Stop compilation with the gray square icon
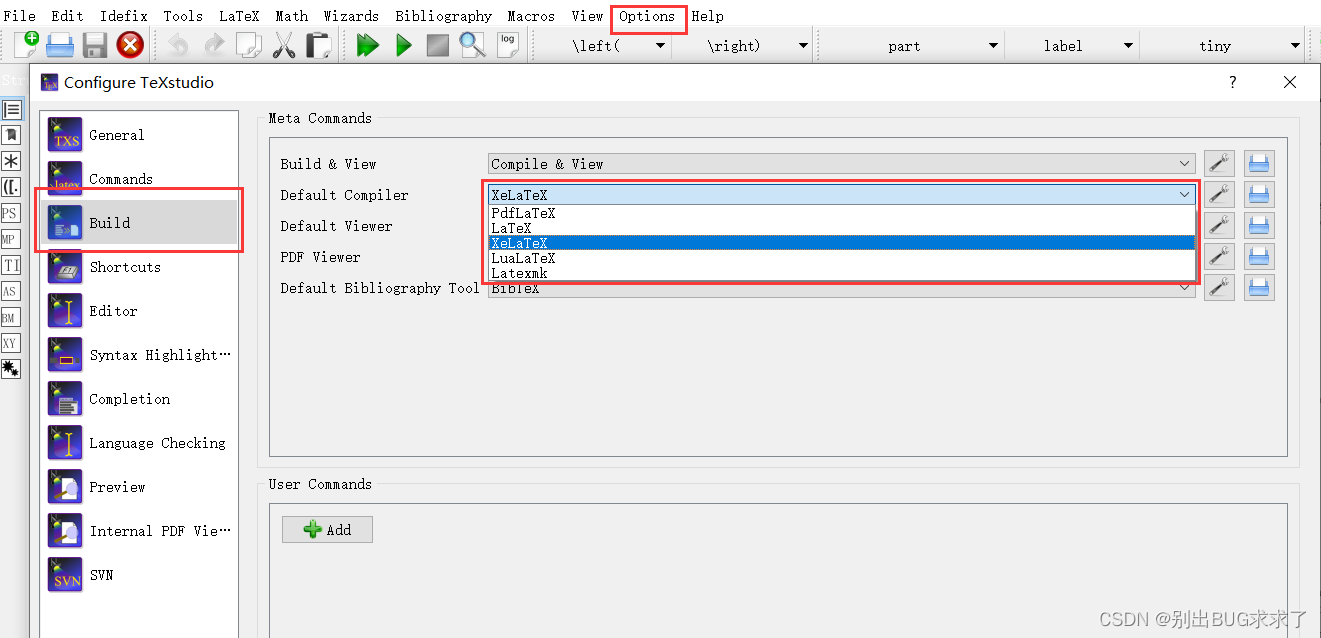Image resolution: width=1321 pixels, height=638 pixels. [438, 44]
